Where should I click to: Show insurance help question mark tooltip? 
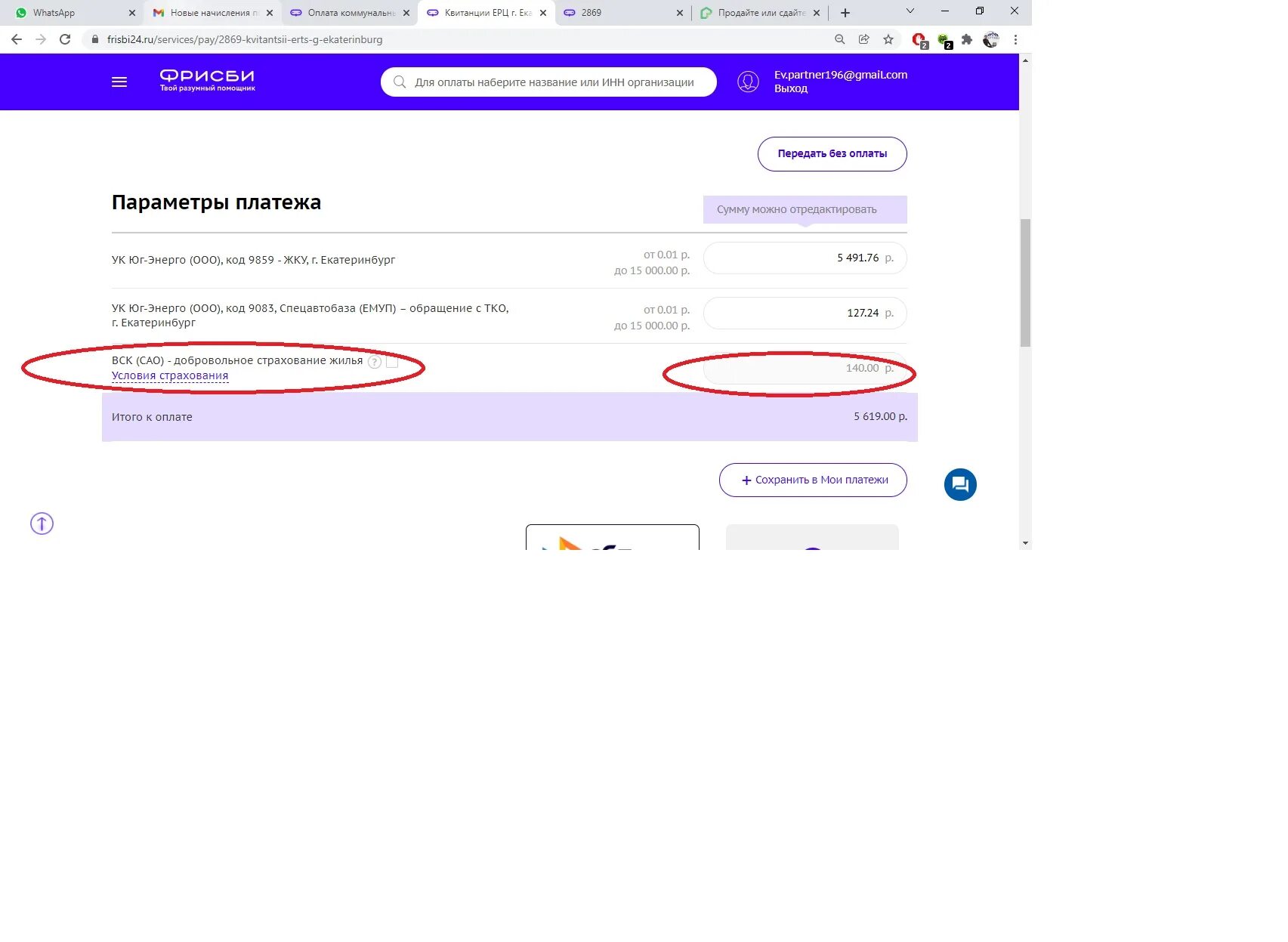tap(375, 362)
